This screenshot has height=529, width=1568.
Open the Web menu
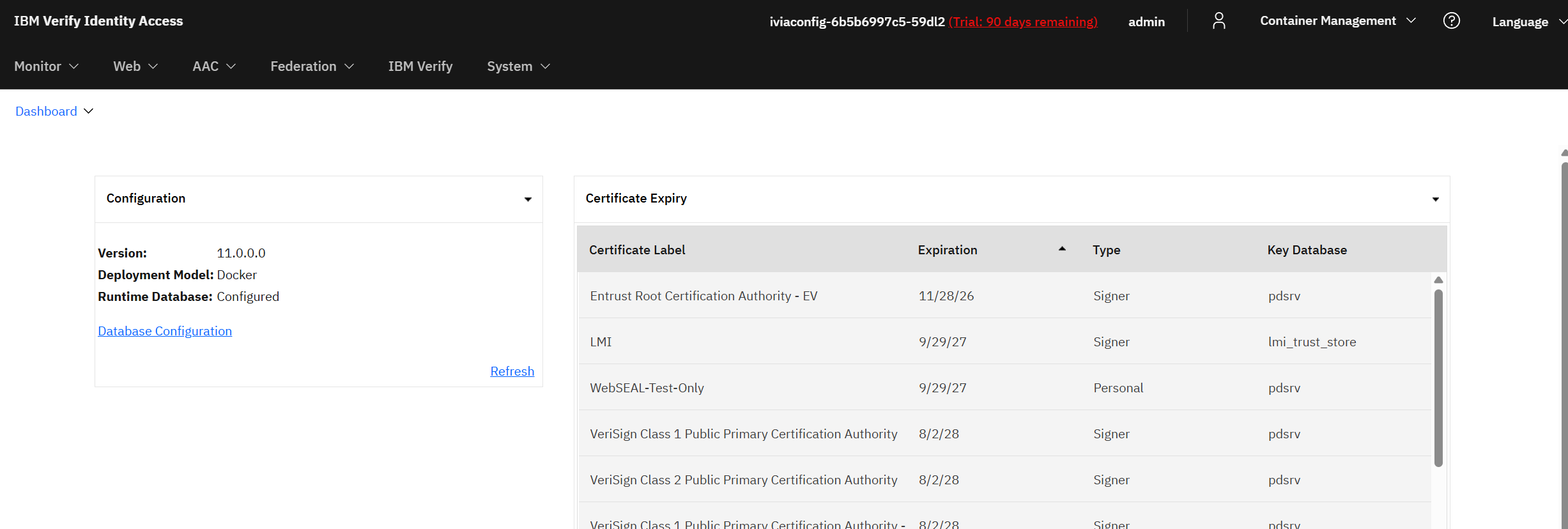point(135,66)
